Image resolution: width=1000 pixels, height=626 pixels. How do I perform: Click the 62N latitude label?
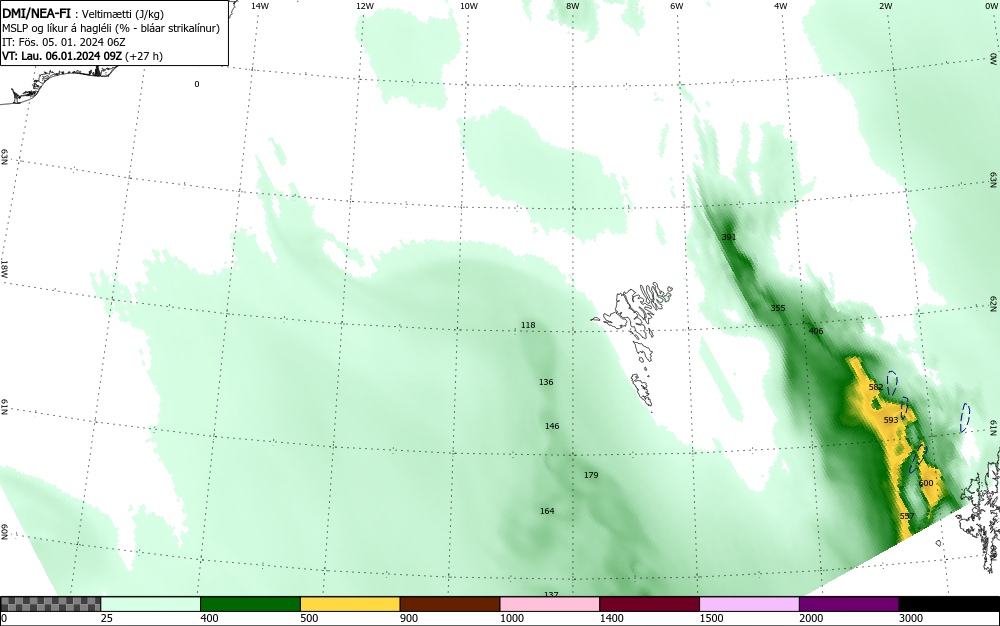(994, 304)
